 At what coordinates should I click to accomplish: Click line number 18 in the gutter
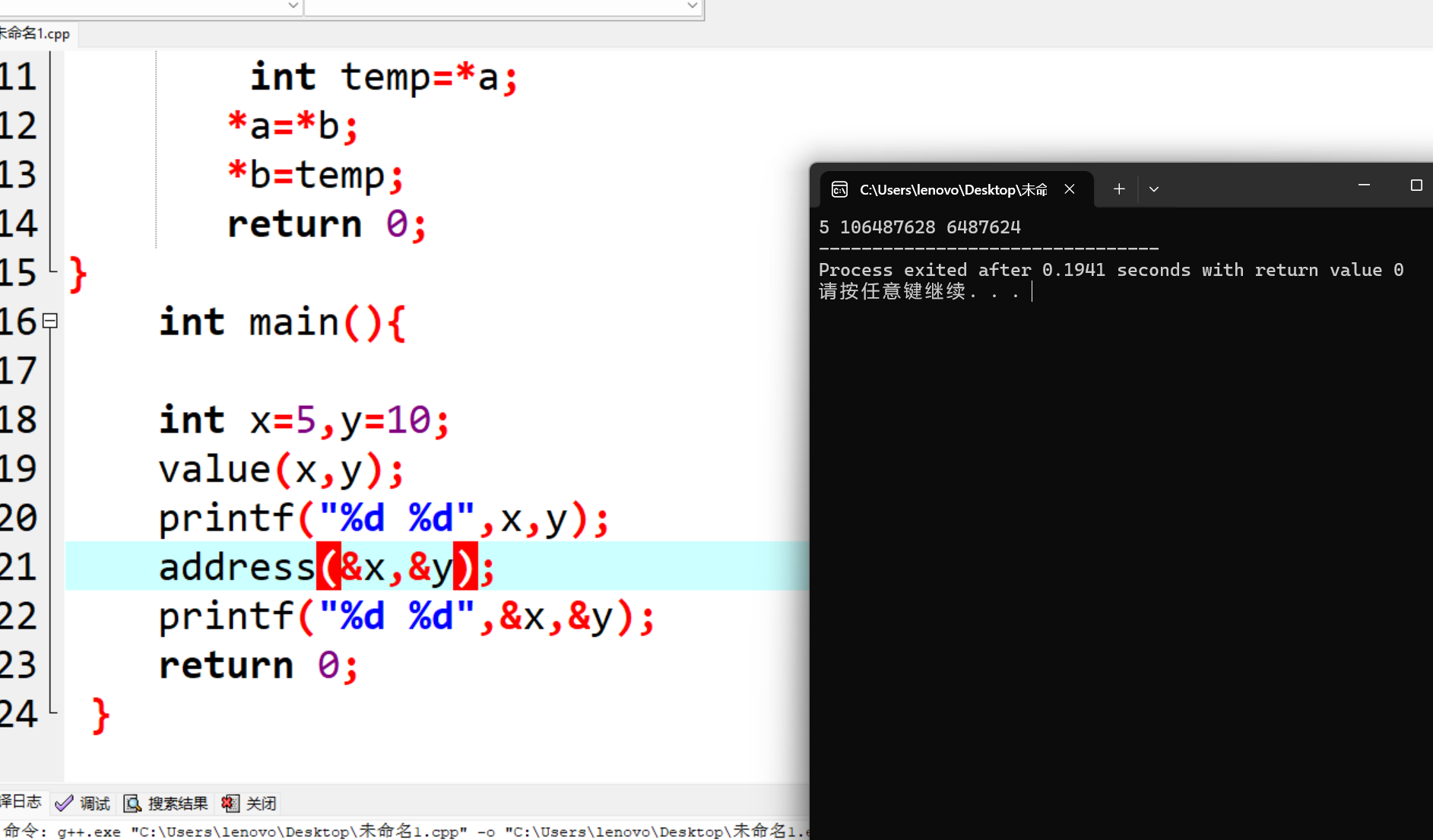(18, 420)
